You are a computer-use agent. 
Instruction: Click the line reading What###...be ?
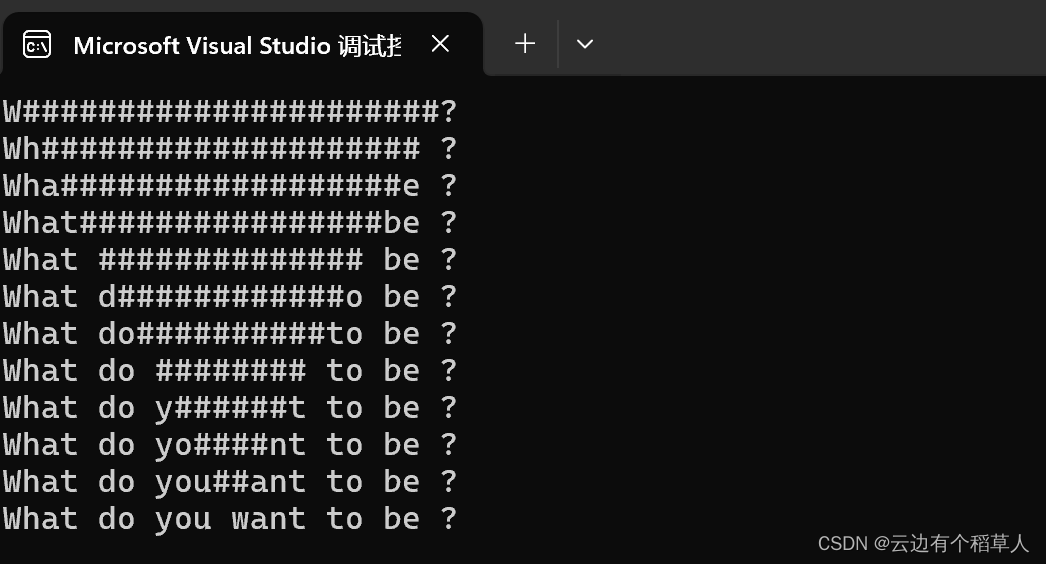tap(230, 222)
